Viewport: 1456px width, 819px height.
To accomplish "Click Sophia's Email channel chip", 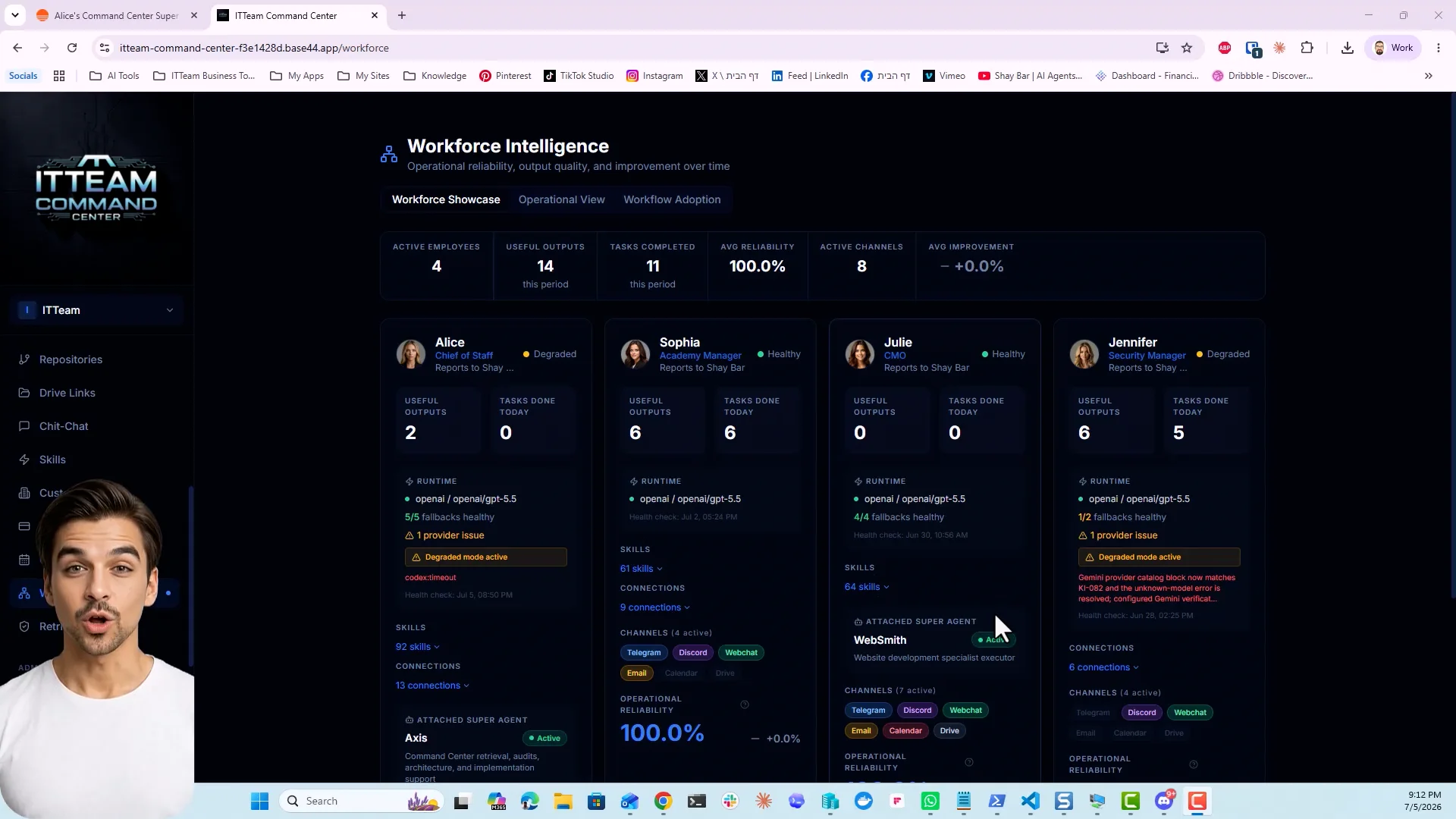I will tap(637, 673).
